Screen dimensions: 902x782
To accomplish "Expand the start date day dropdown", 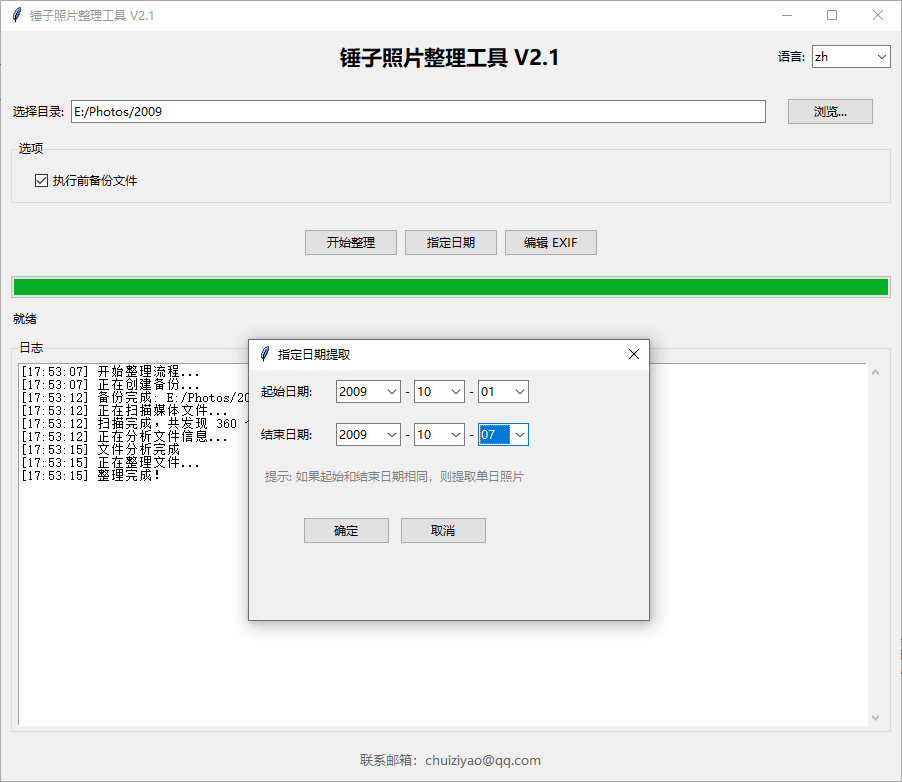I will pyautogui.click(x=519, y=392).
